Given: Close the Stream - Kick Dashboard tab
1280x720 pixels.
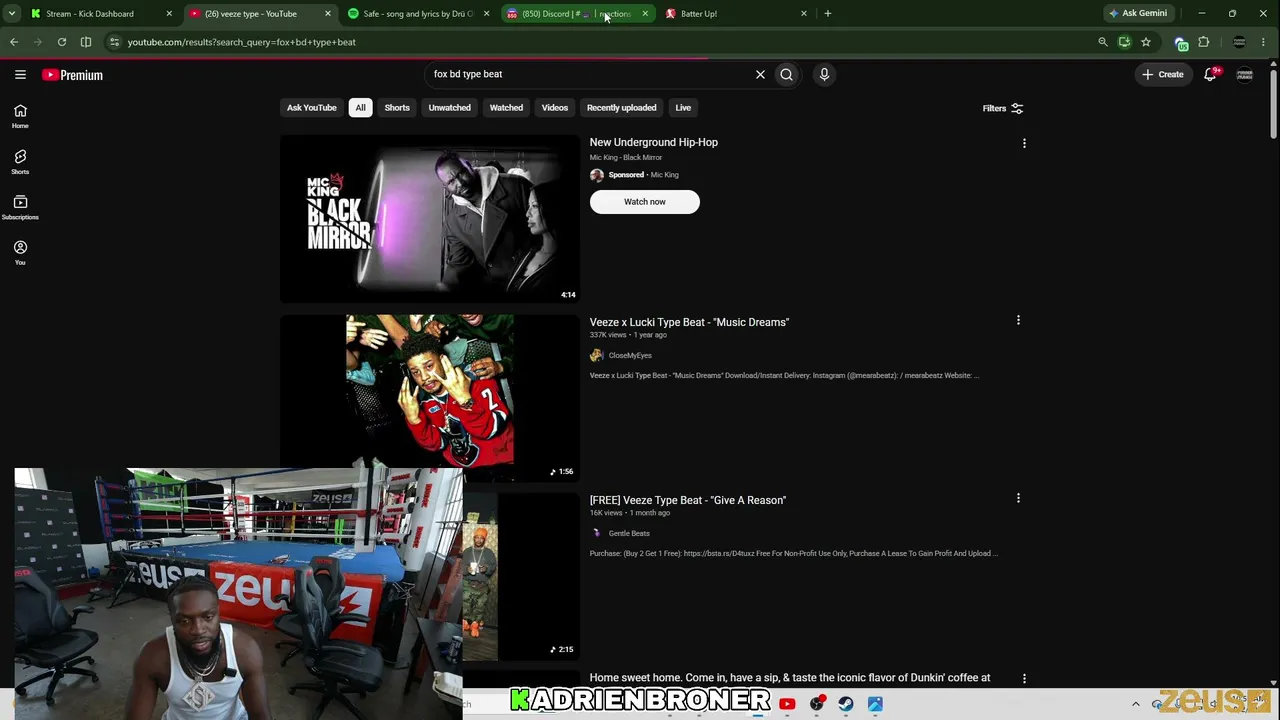Looking at the screenshot, I should pyautogui.click(x=169, y=14).
